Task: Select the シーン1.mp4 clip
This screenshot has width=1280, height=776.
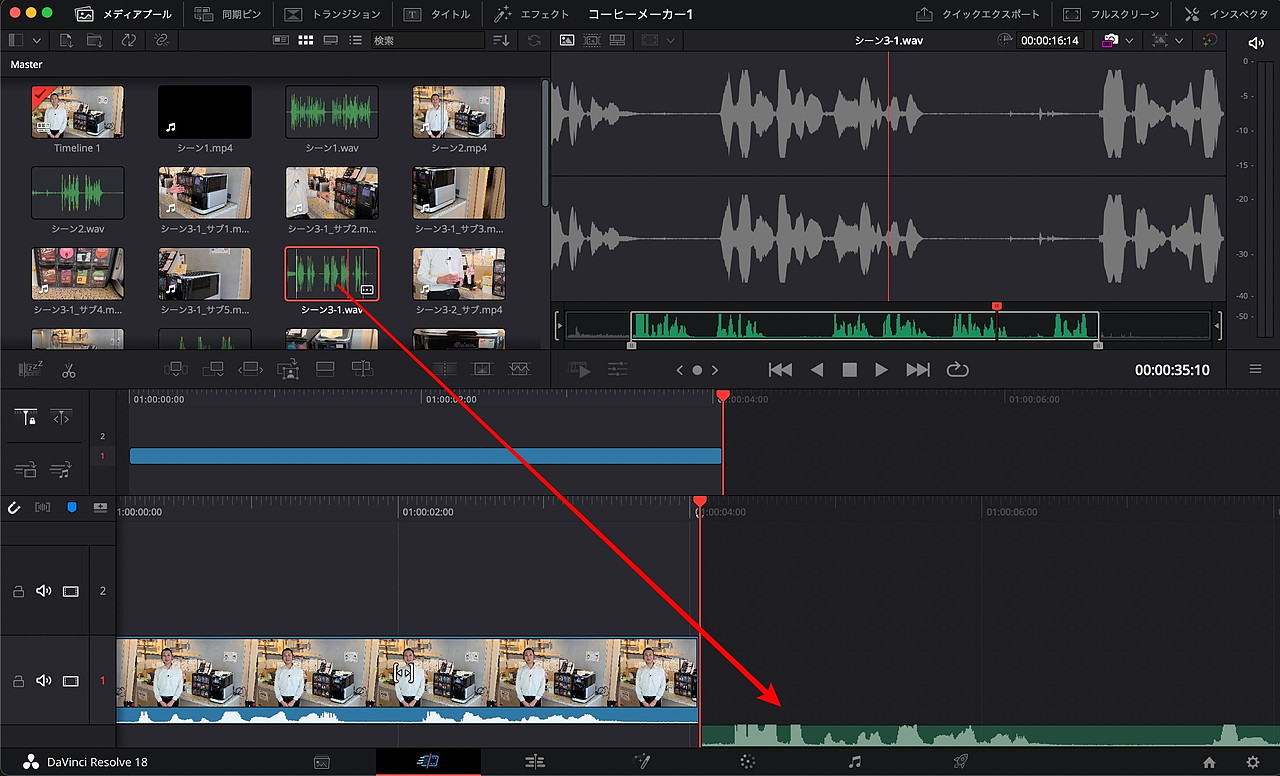Action: pos(204,111)
